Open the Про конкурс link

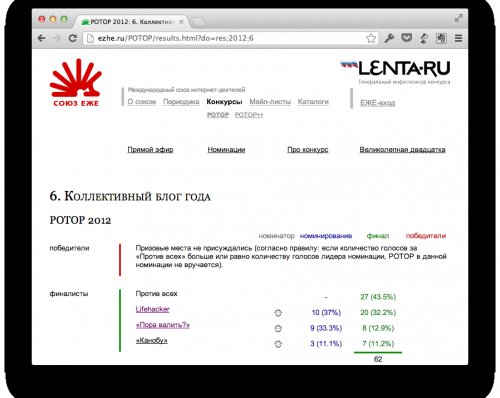308,150
